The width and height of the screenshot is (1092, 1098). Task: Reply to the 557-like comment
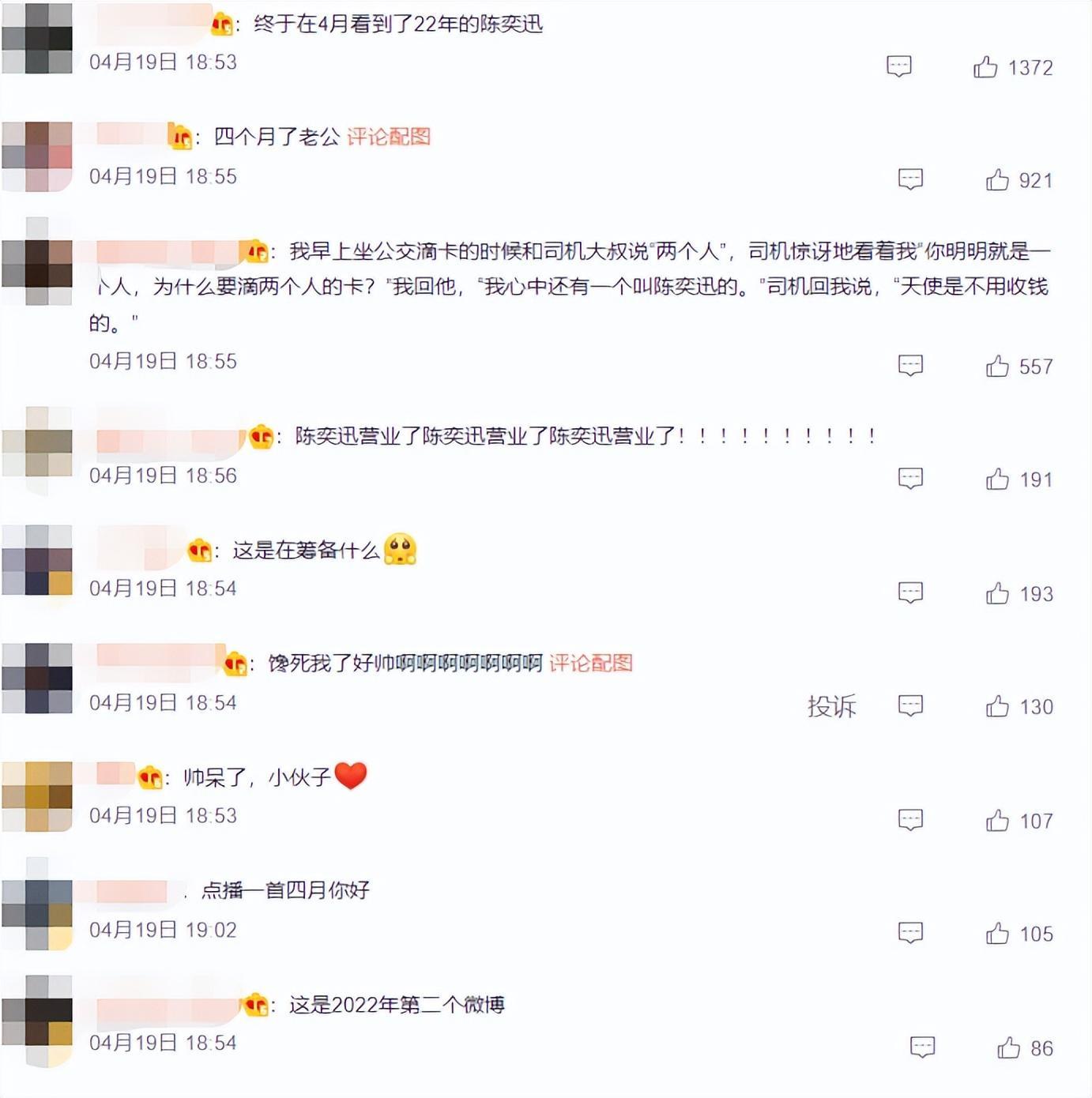click(x=911, y=365)
